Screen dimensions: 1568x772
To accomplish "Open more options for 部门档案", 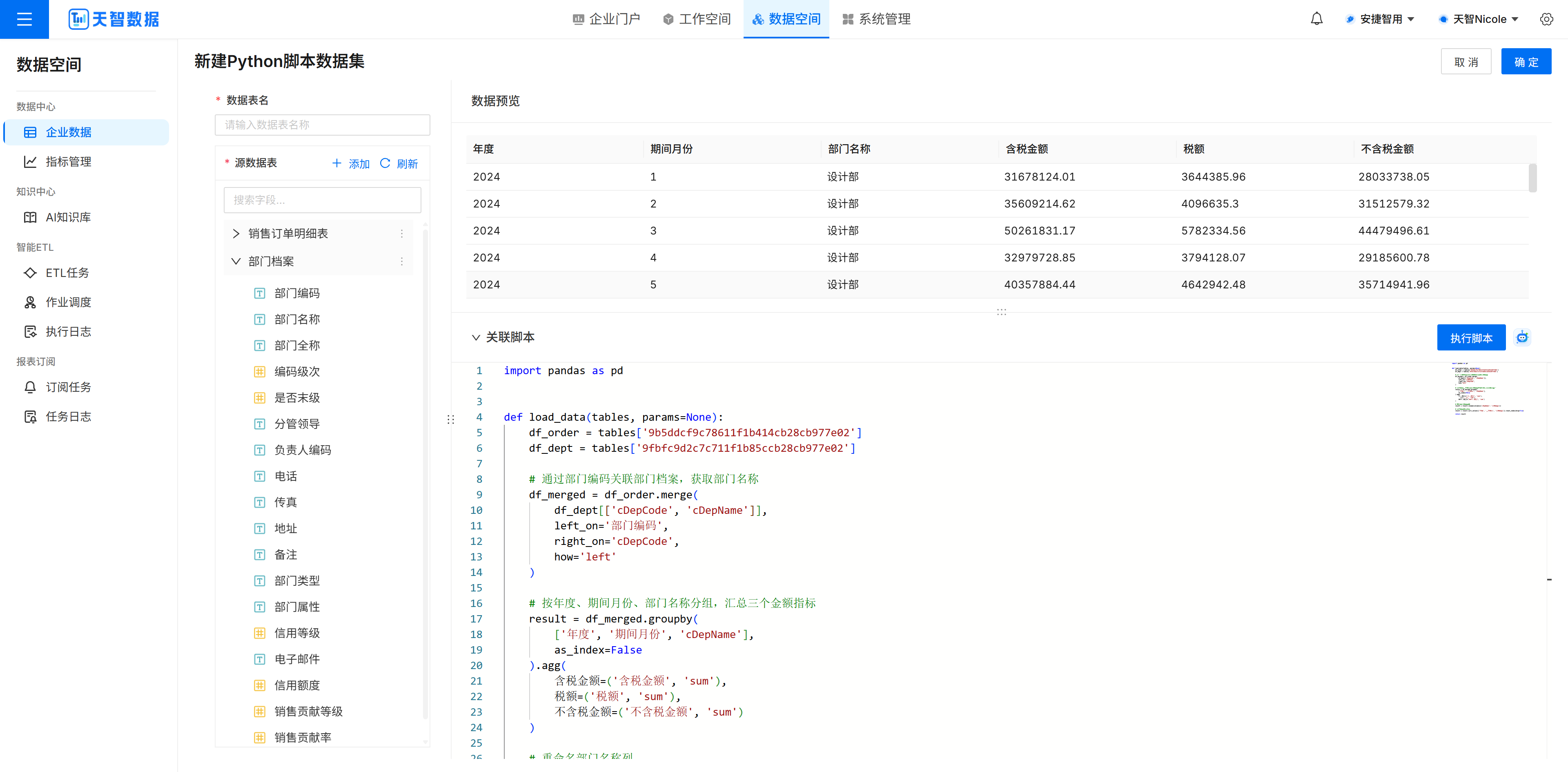I will (x=402, y=261).
